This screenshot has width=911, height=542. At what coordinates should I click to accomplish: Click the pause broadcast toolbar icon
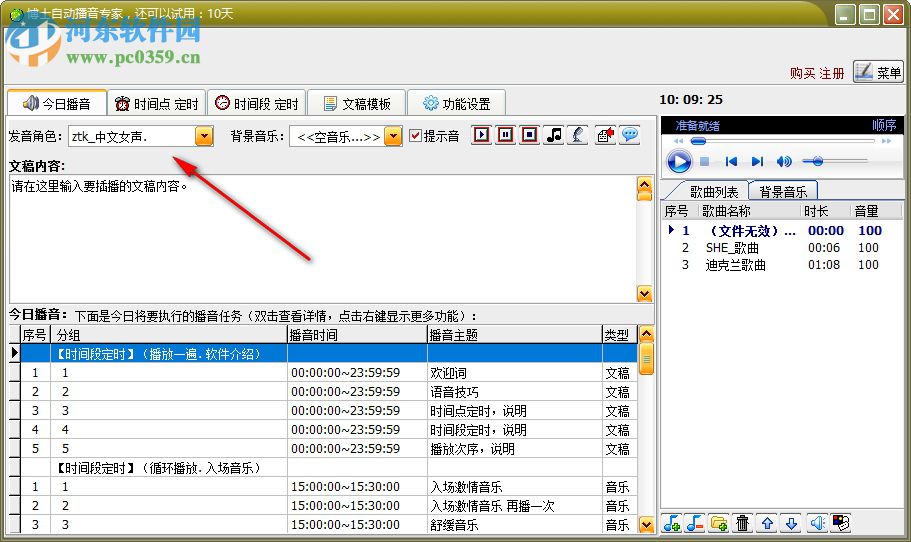point(505,135)
